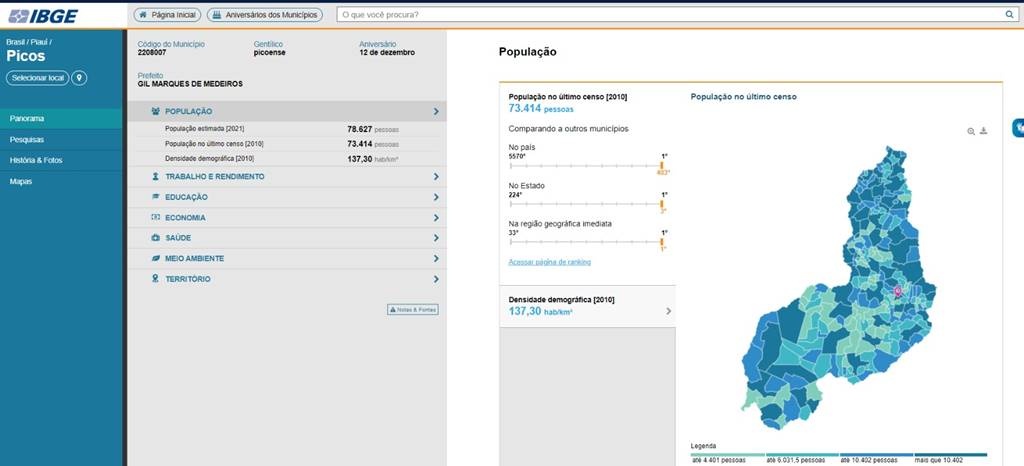This screenshot has height=466, width=1024.
Task: Click the IBGE logo
Action: click(x=37, y=14)
